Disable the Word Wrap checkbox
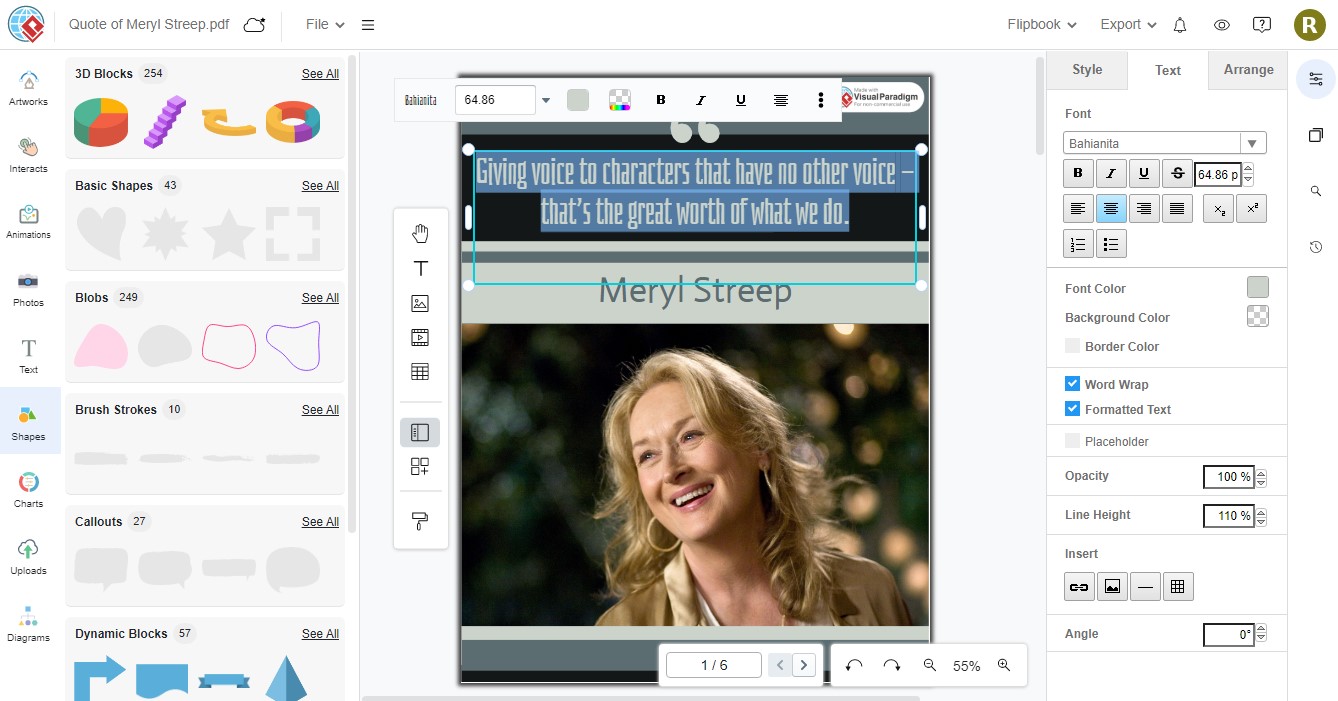The width and height of the screenshot is (1338, 701). (x=1072, y=384)
